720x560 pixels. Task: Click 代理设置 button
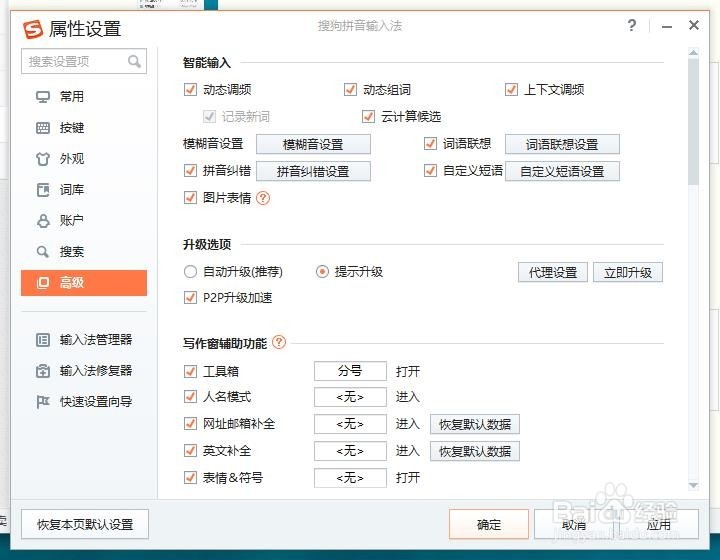[553, 272]
